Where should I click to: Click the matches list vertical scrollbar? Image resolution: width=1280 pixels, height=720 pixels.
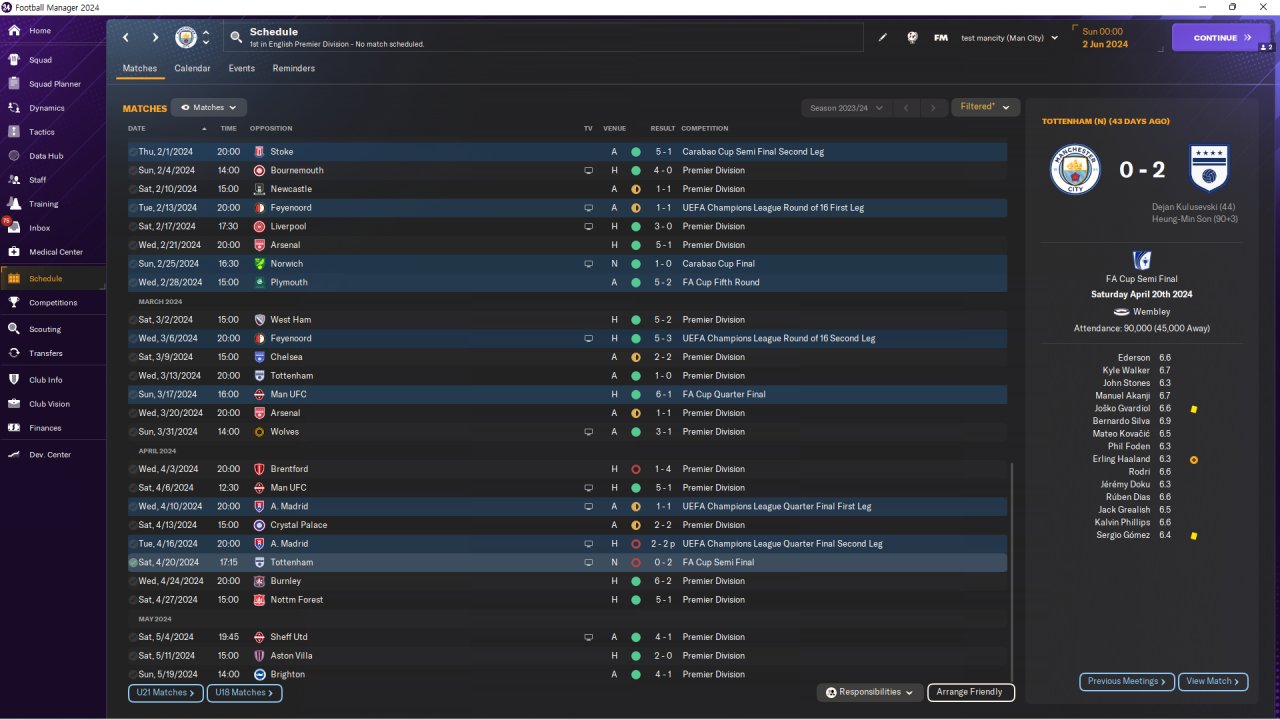pos(1012,571)
